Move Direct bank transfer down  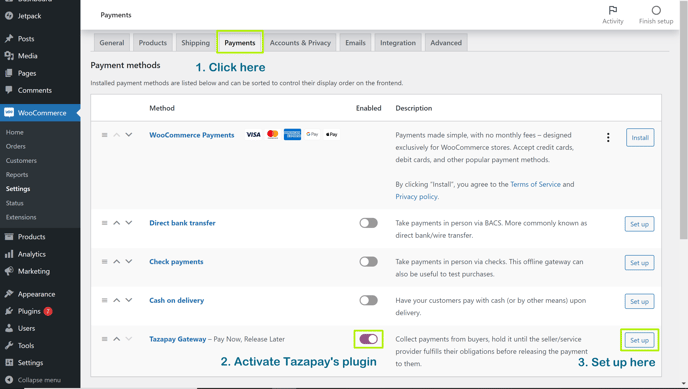(129, 223)
